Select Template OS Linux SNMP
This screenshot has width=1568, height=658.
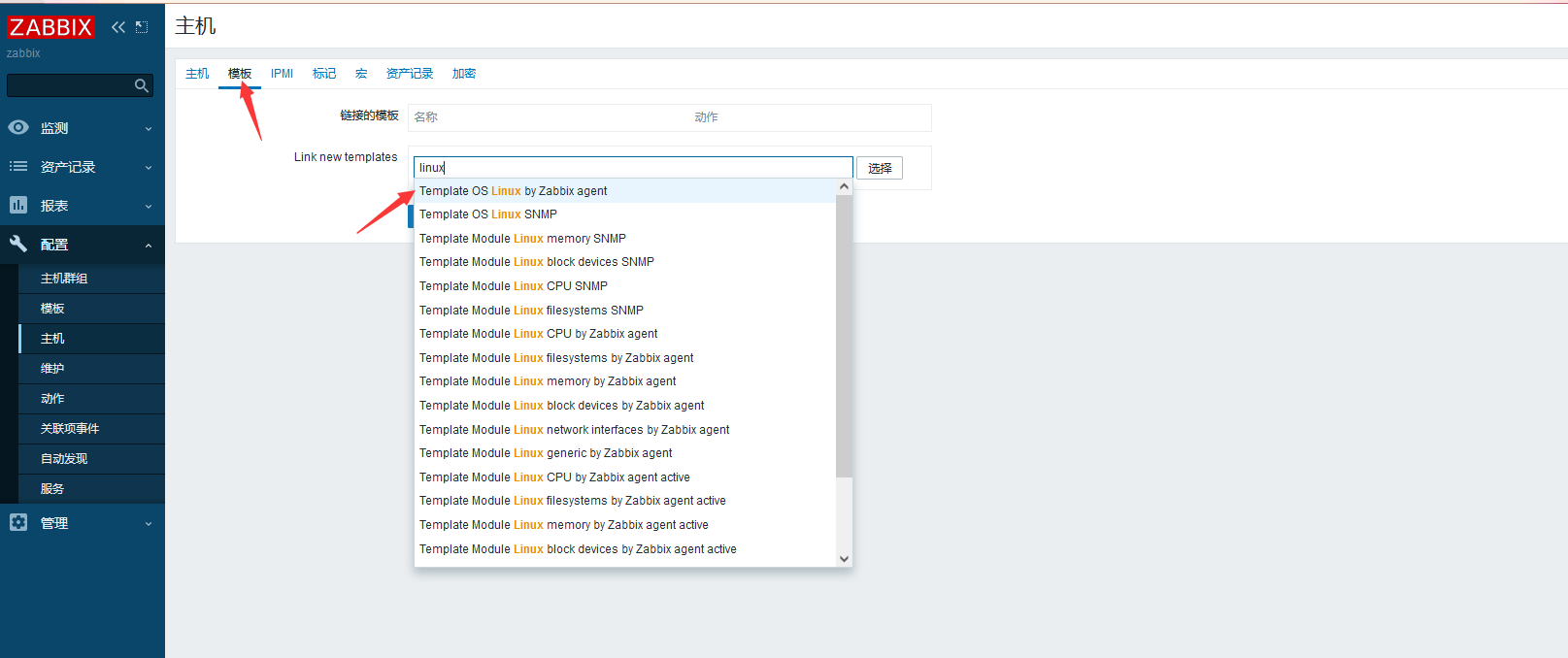(x=625, y=214)
